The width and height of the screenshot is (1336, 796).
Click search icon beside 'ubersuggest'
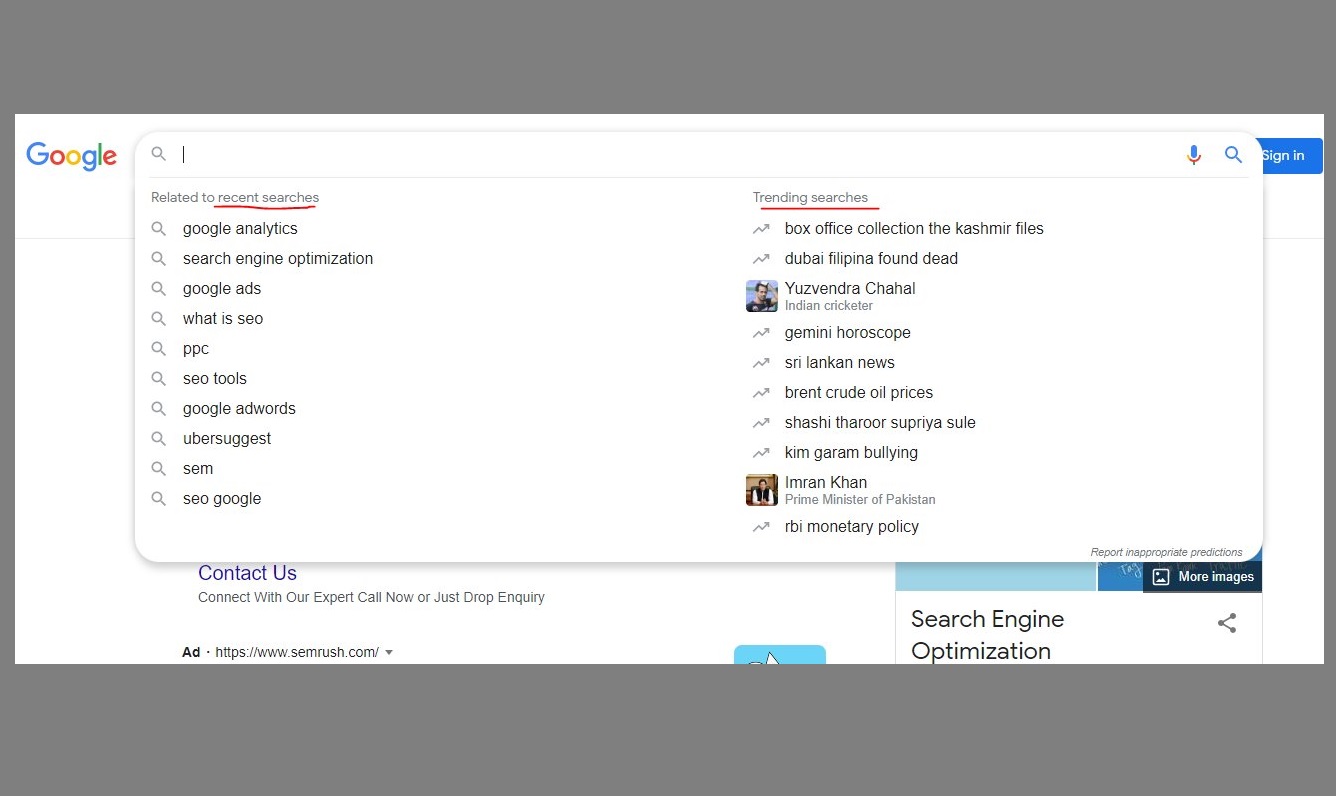pos(158,438)
